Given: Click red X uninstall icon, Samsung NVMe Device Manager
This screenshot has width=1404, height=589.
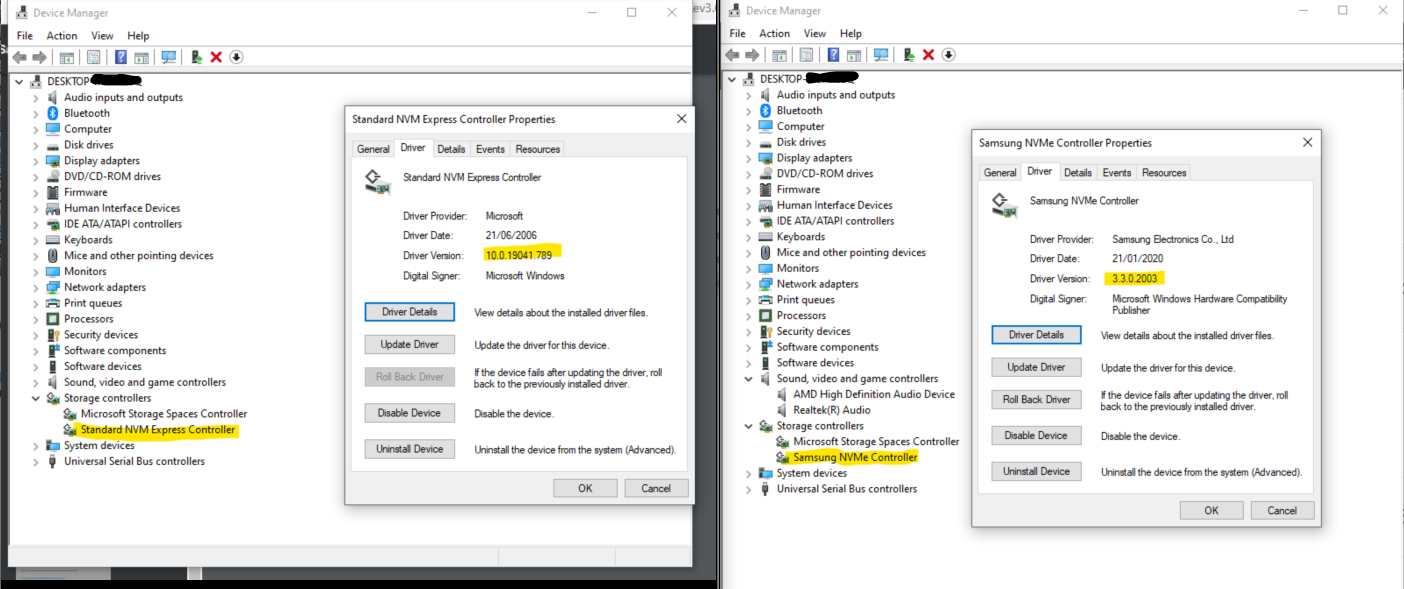Looking at the screenshot, I should coord(928,55).
